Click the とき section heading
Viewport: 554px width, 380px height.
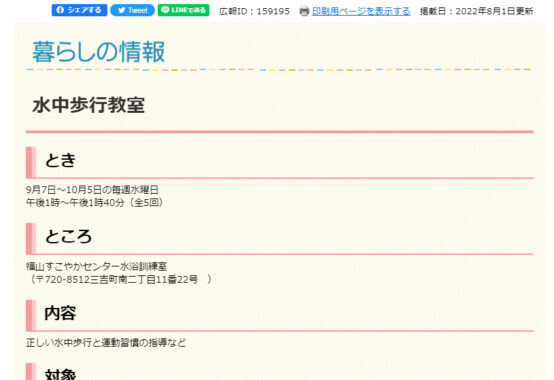60,160
